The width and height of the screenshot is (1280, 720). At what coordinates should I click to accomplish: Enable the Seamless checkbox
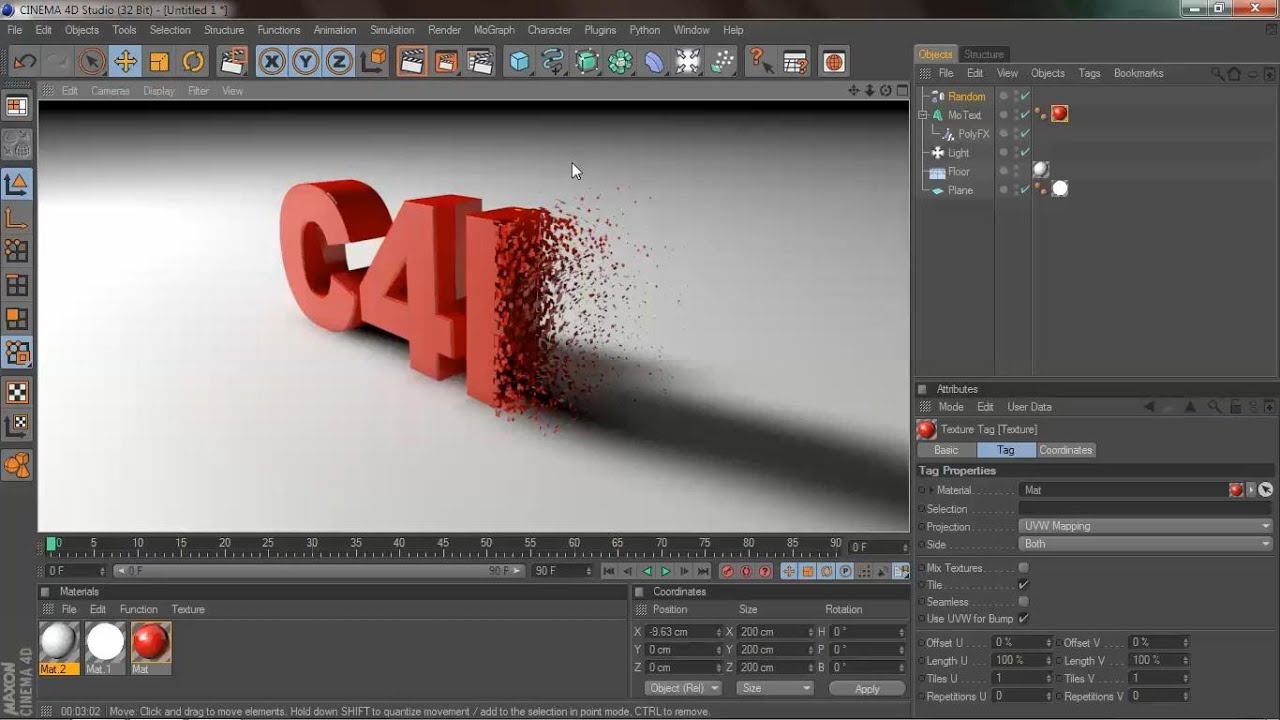(1023, 602)
